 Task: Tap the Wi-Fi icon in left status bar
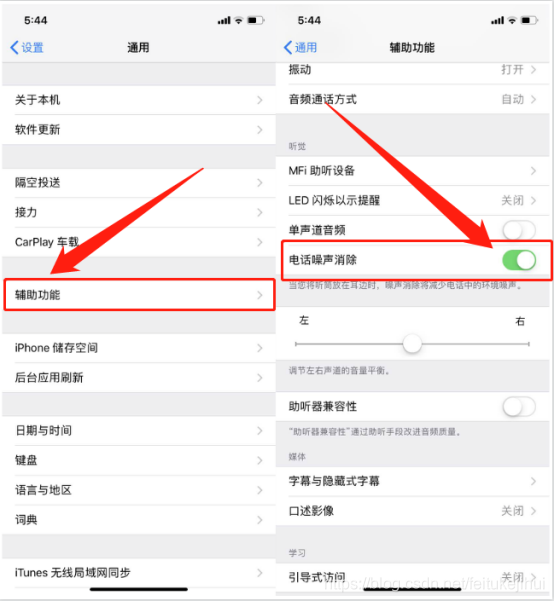[x=238, y=20]
